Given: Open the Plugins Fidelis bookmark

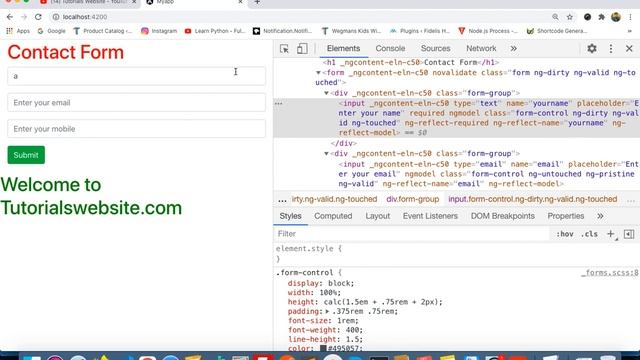Looking at the screenshot, I should point(420,31).
